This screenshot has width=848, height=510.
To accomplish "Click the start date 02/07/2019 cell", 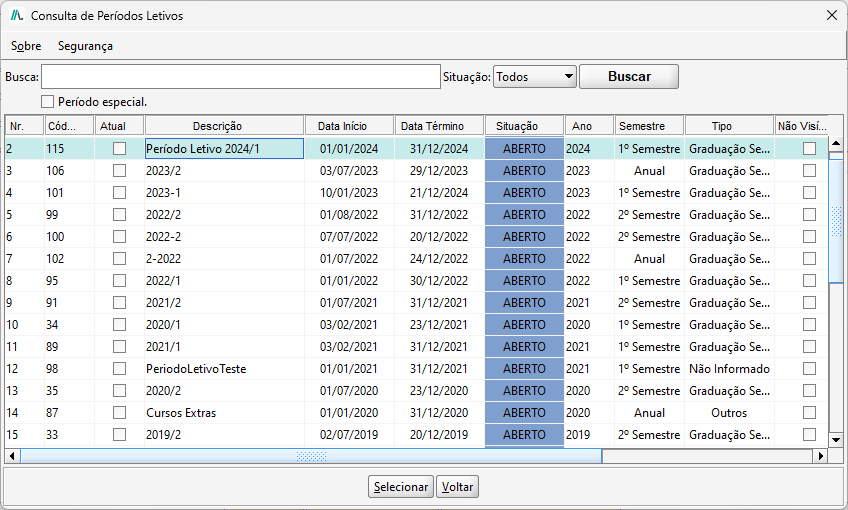I will click(x=349, y=435).
